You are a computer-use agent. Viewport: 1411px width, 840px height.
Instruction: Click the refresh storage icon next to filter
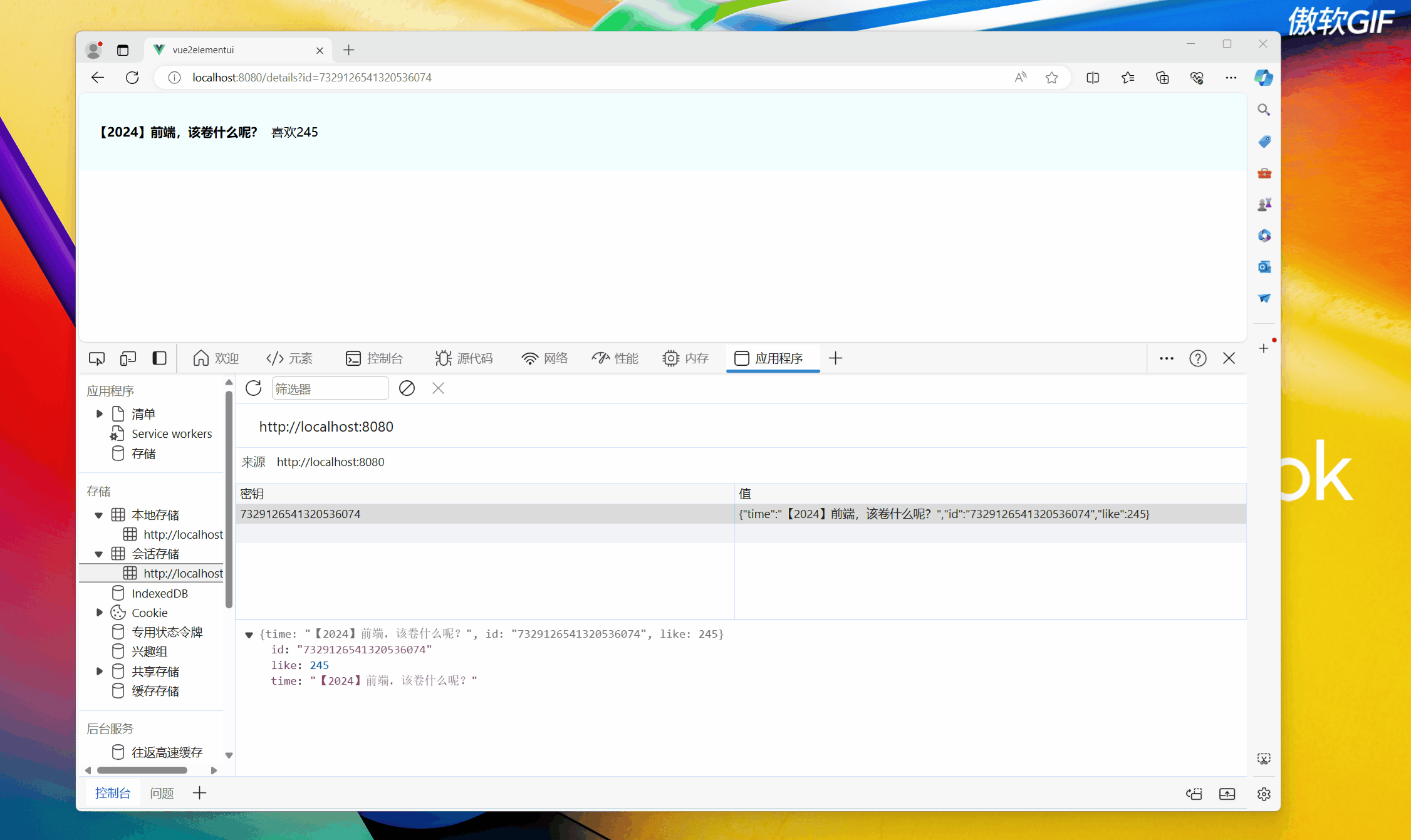coord(253,388)
